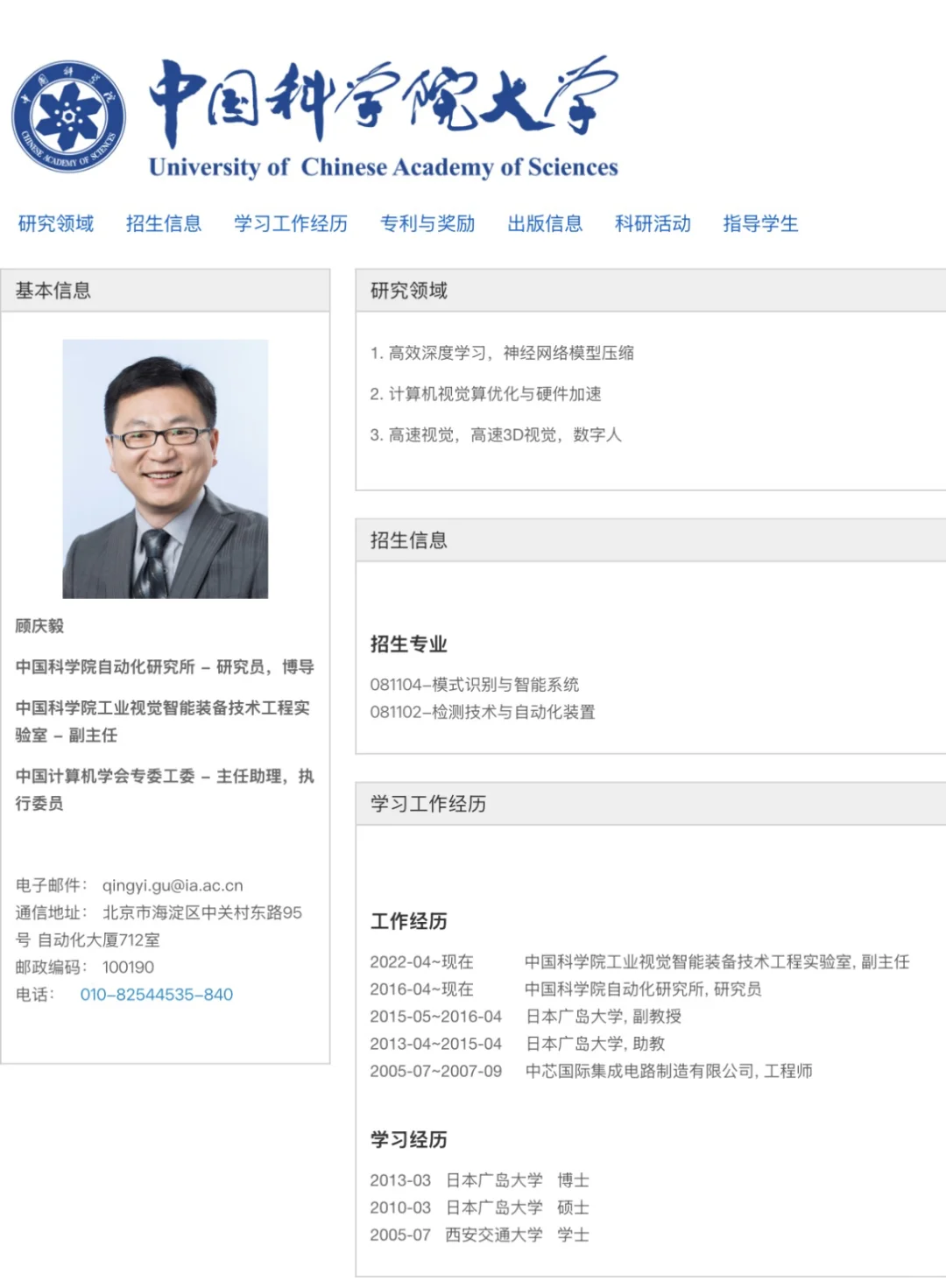Click the 工作经历 subheading
Image resolution: width=946 pixels, height=1288 pixels.
click(x=409, y=920)
